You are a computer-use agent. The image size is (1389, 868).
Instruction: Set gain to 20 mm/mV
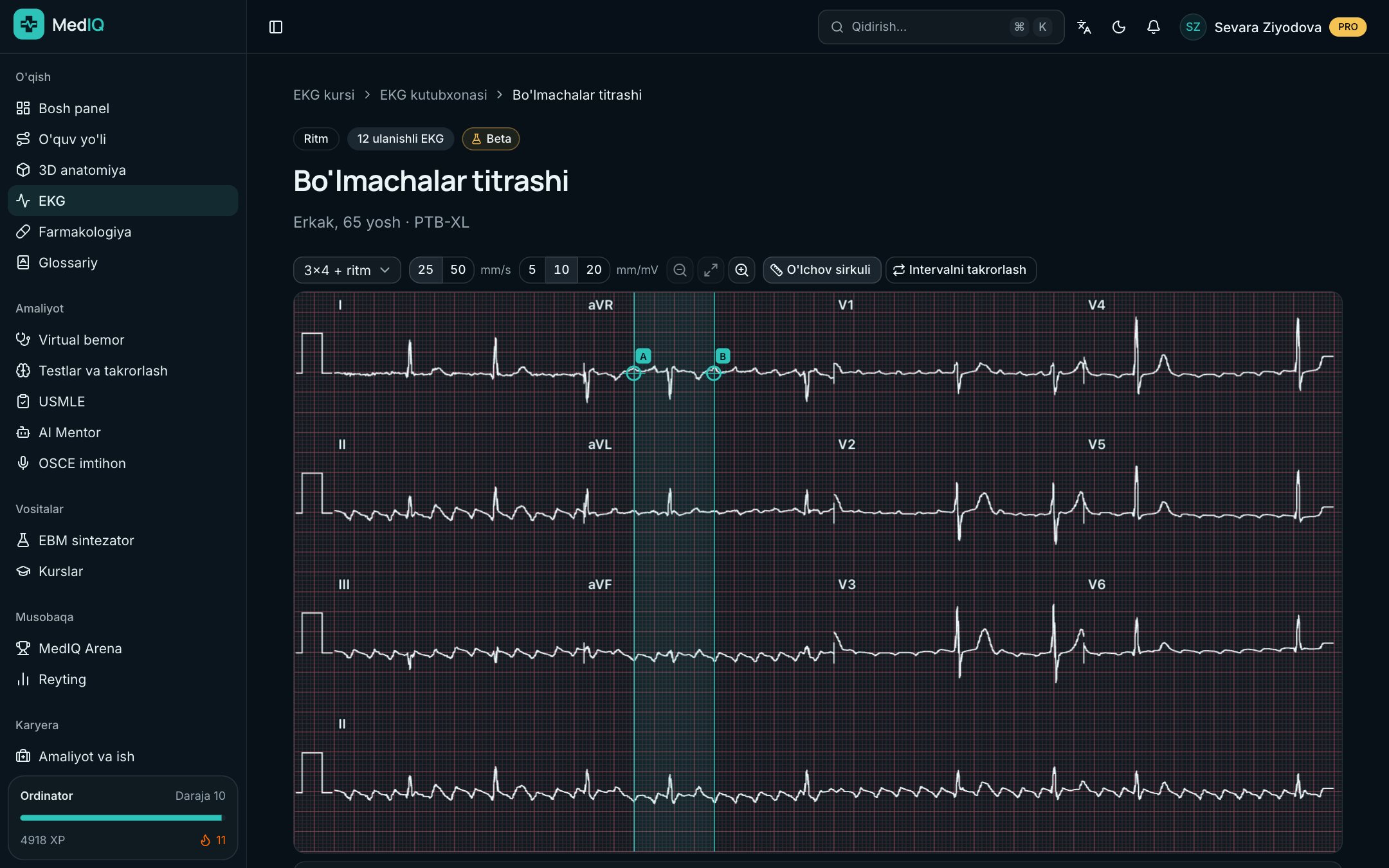pos(594,270)
